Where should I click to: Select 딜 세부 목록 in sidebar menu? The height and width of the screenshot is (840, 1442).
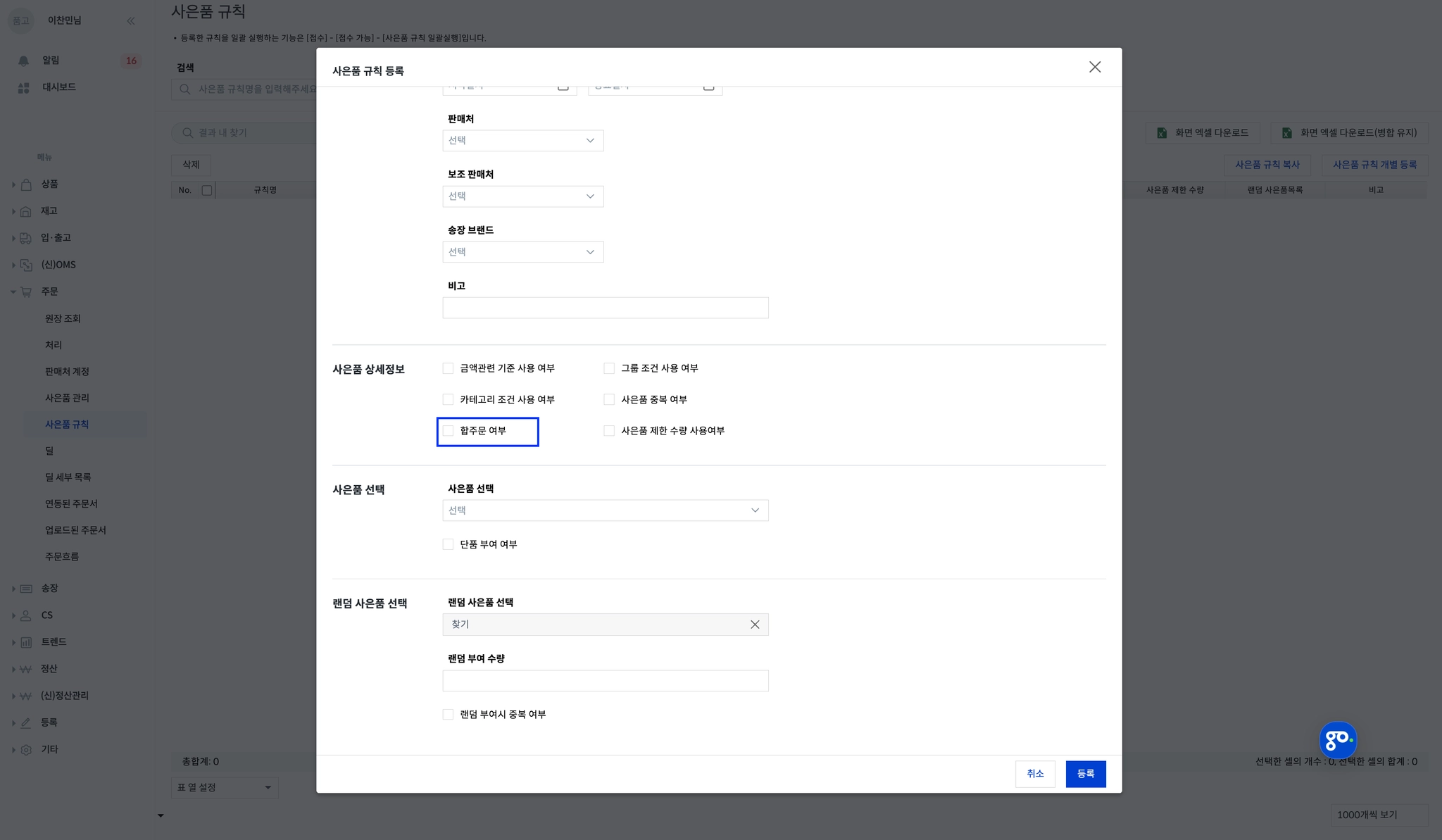pos(68,477)
